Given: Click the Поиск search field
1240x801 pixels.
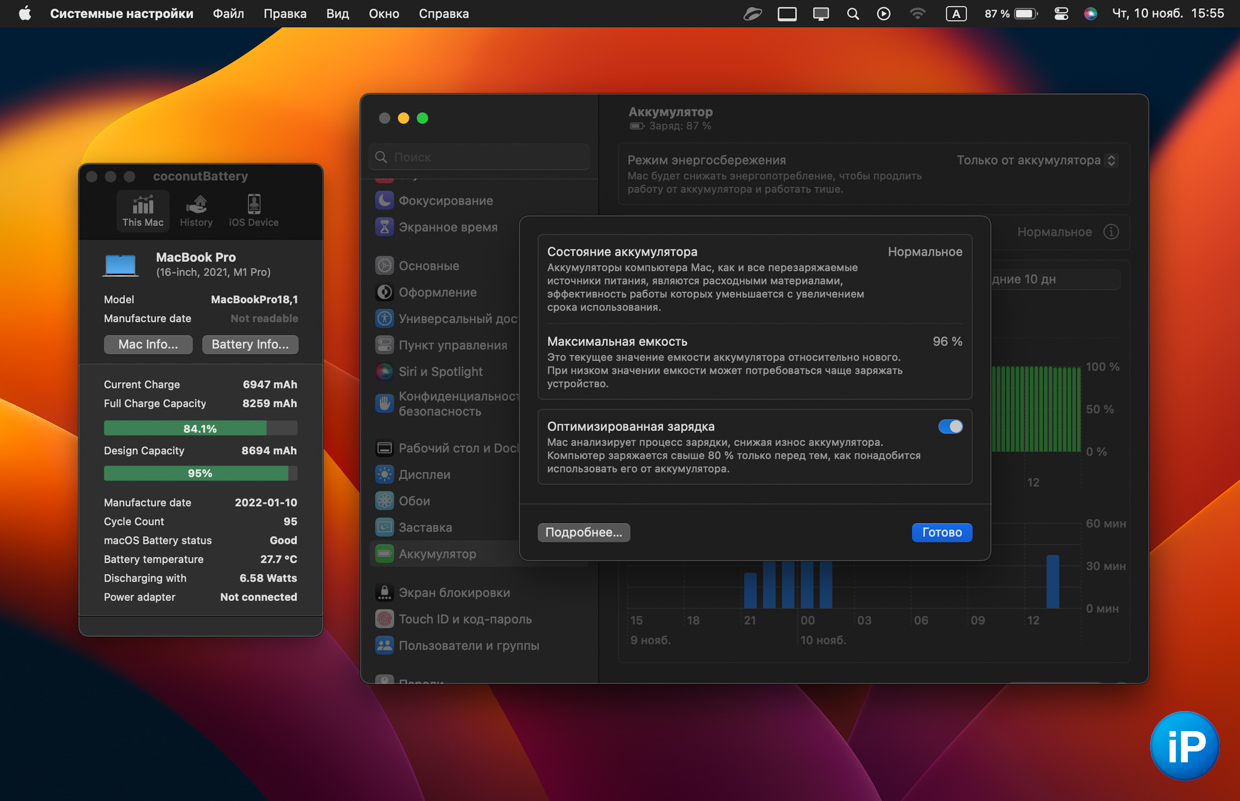Looking at the screenshot, I should coord(480,157).
